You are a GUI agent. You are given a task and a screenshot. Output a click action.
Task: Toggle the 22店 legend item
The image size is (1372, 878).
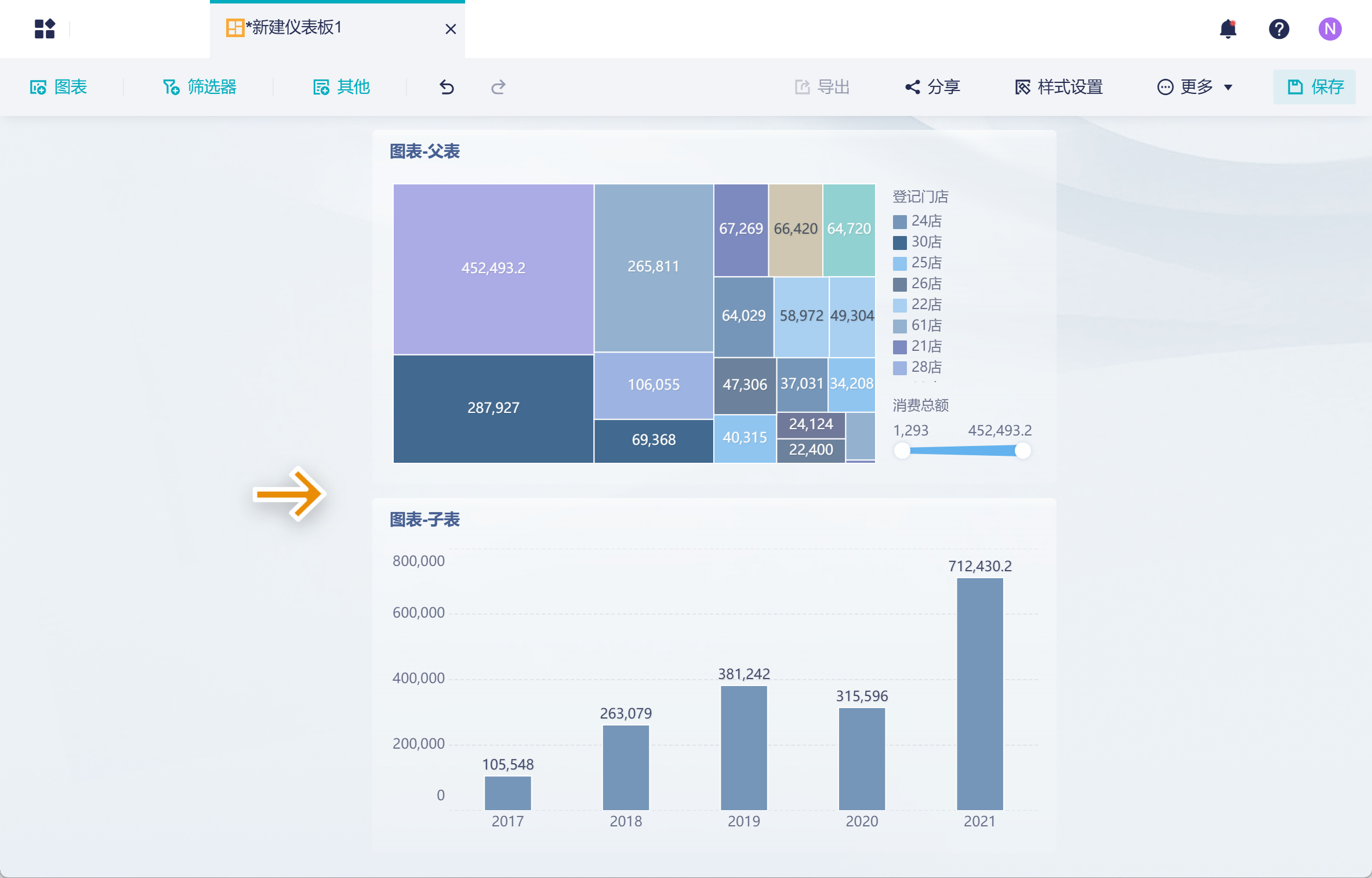tap(917, 304)
